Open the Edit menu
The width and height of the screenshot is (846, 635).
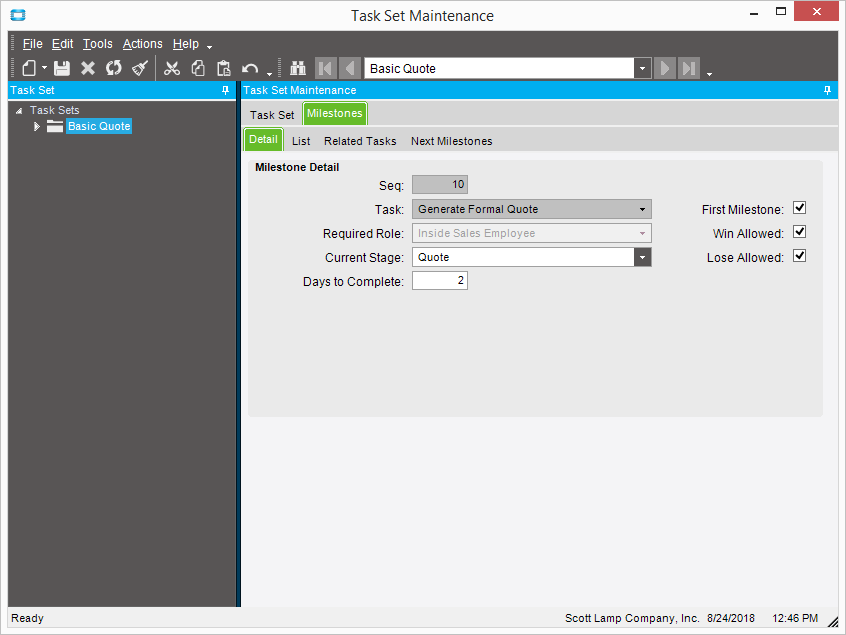tap(63, 44)
